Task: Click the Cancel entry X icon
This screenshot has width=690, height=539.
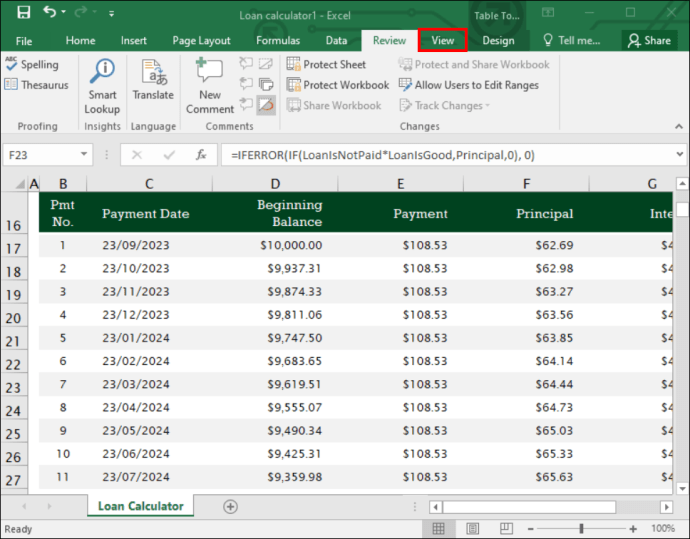Action: click(137, 155)
